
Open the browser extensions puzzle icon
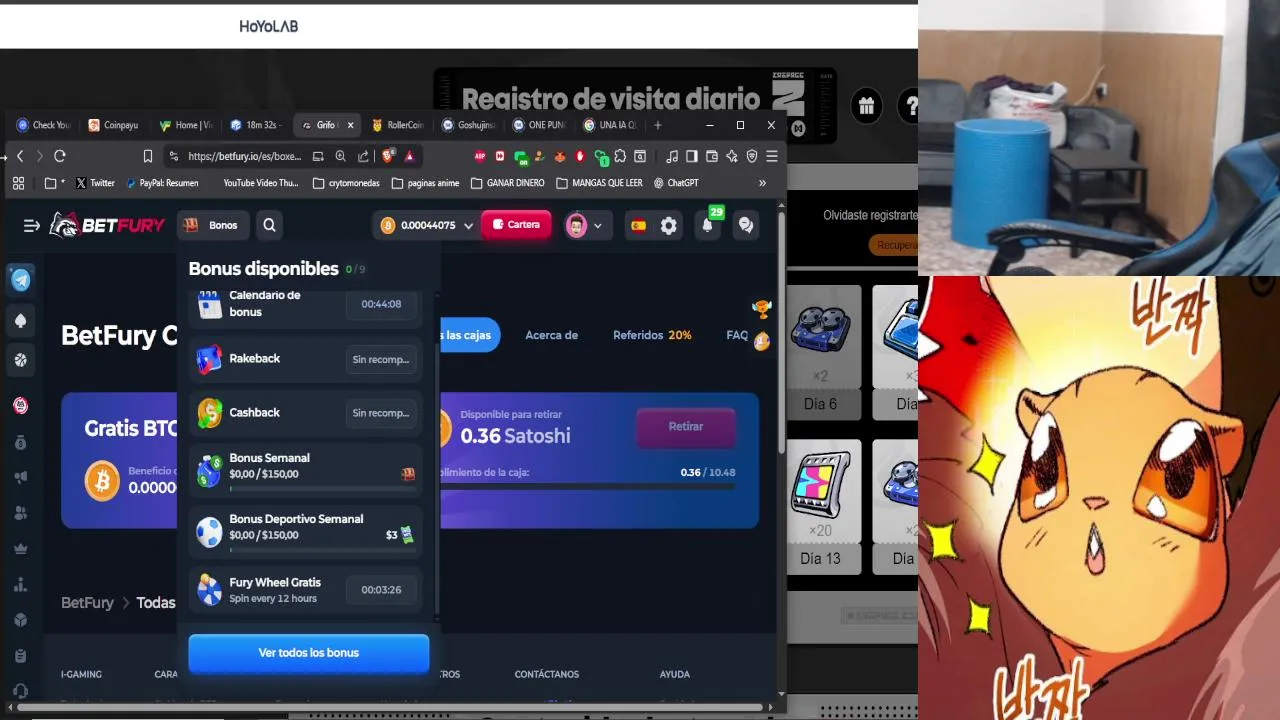click(621, 156)
